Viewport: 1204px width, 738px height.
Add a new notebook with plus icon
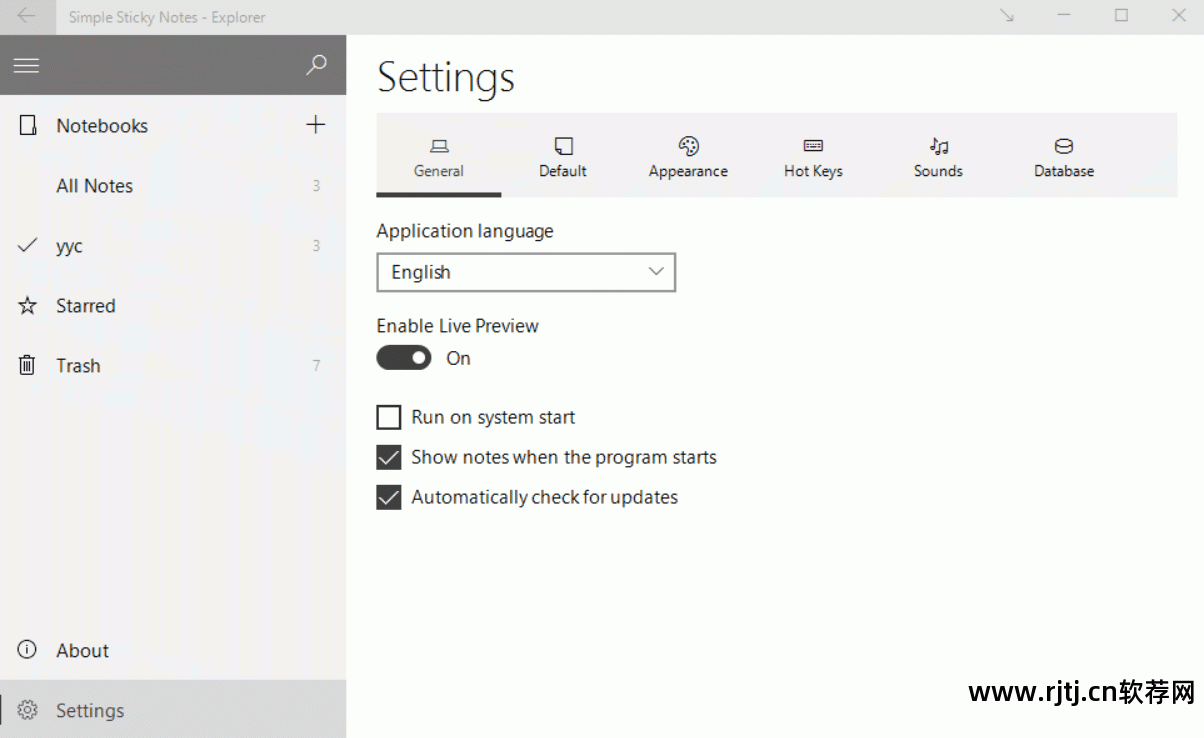[315, 125]
